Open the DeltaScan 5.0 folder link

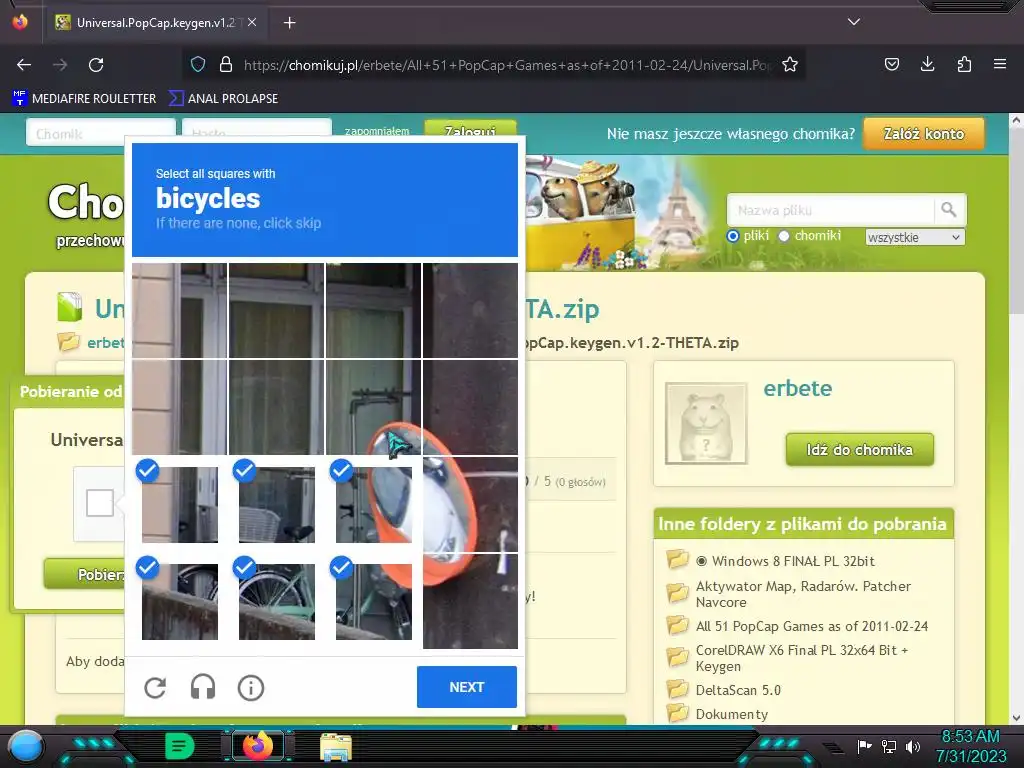[x=738, y=690]
